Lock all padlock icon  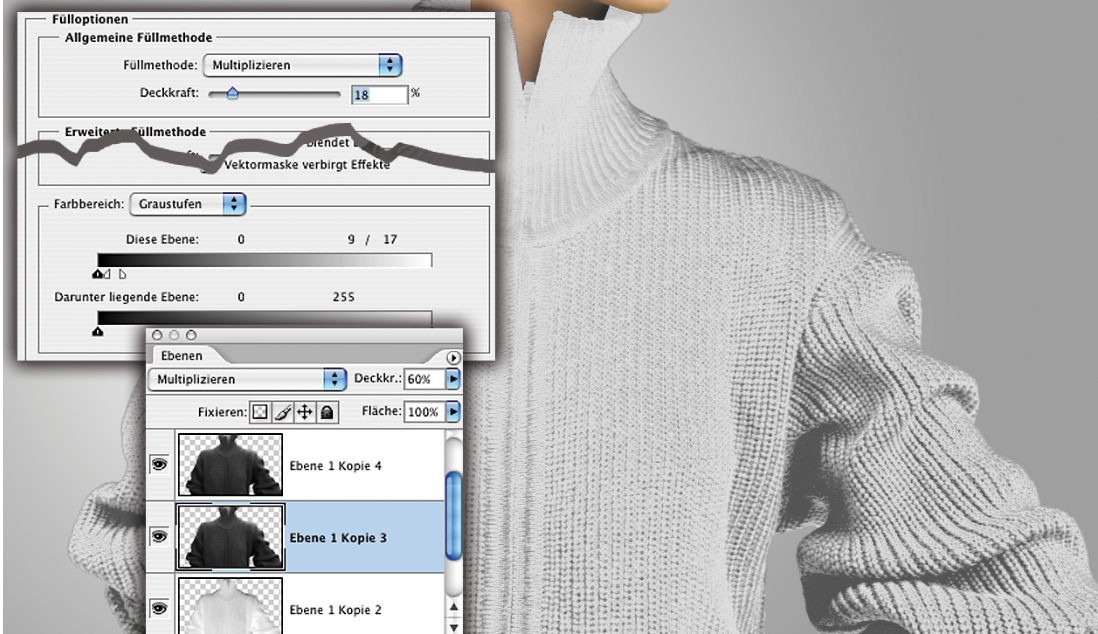coord(327,412)
